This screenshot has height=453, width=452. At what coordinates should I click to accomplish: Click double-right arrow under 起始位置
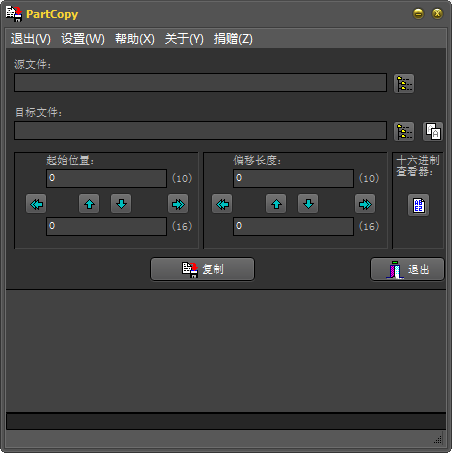(178, 204)
